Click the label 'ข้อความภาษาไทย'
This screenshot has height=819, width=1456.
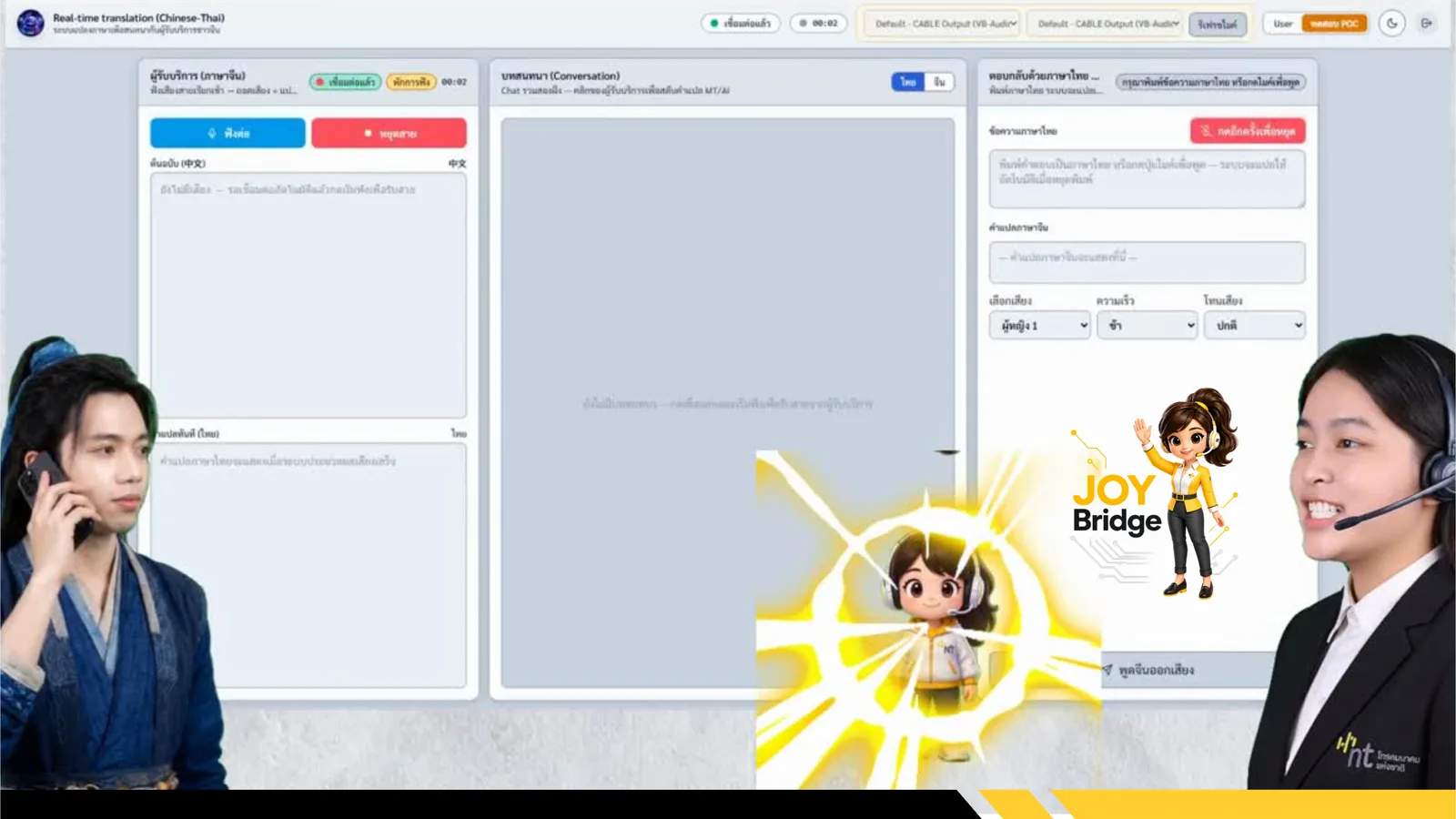pos(1023,131)
